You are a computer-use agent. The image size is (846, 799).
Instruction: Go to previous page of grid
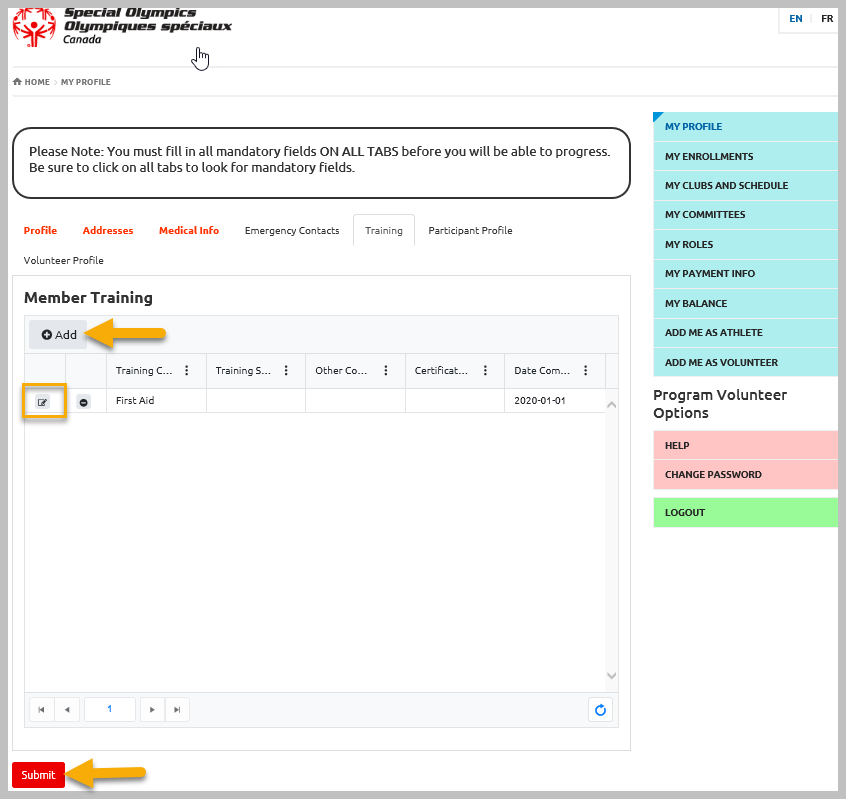tap(67, 709)
